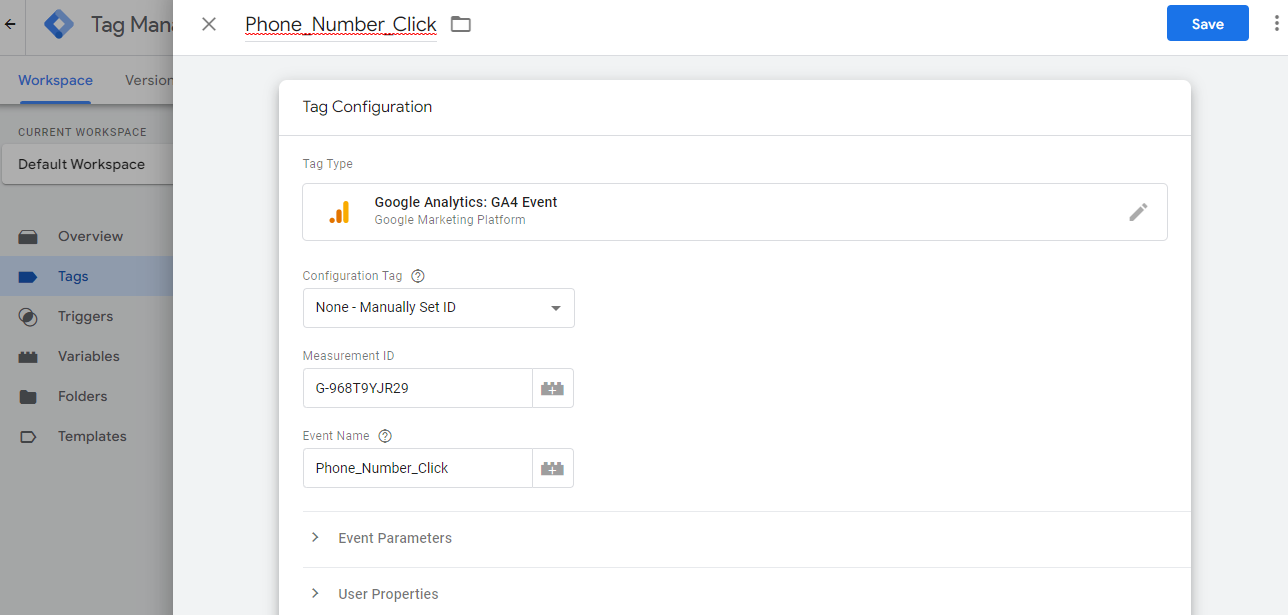The width and height of the screenshot is (1288, 615).
Task: Switch to the Workspace tab
Action: tap(55, 80)
